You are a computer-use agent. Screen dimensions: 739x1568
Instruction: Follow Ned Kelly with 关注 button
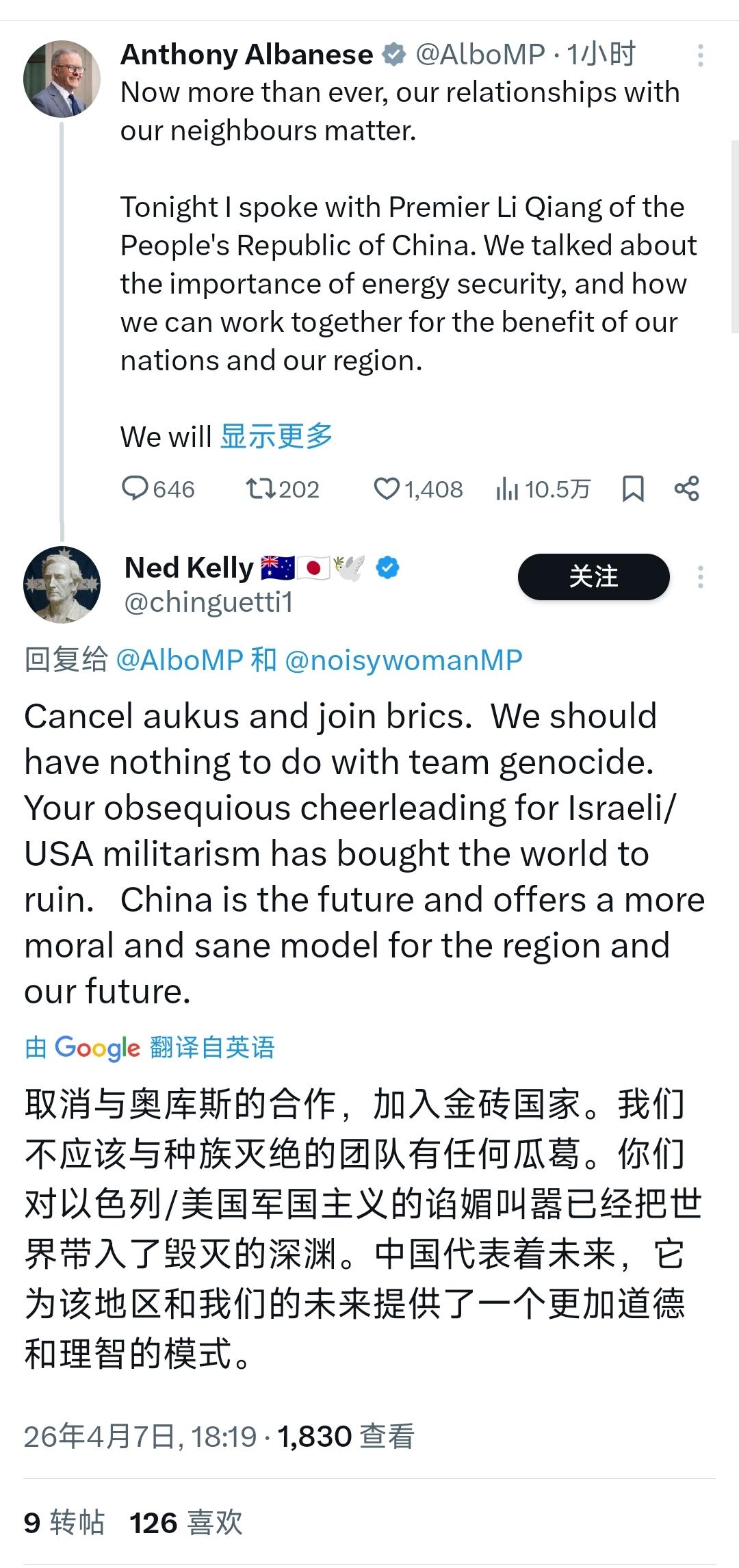click(x=593, y=577)
